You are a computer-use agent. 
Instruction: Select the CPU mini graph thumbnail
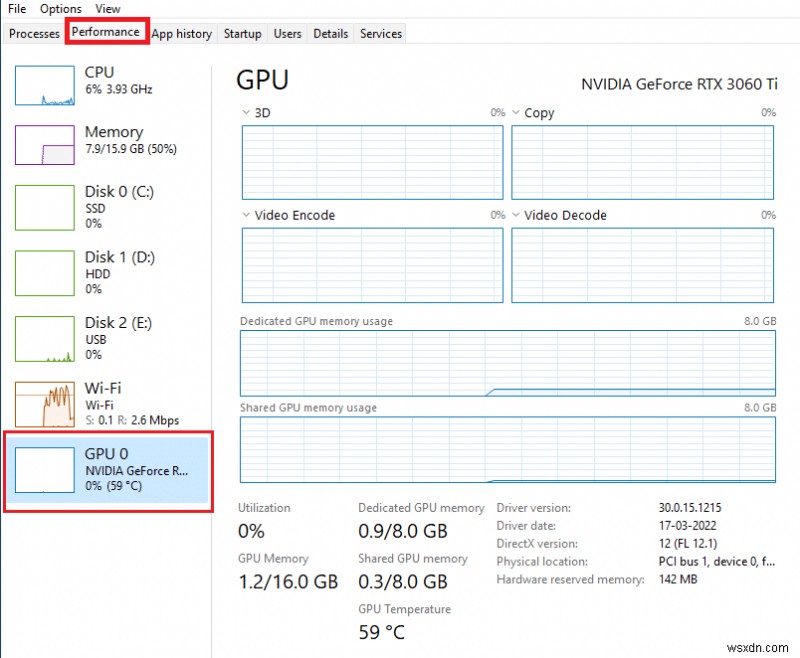pos(45,85)
